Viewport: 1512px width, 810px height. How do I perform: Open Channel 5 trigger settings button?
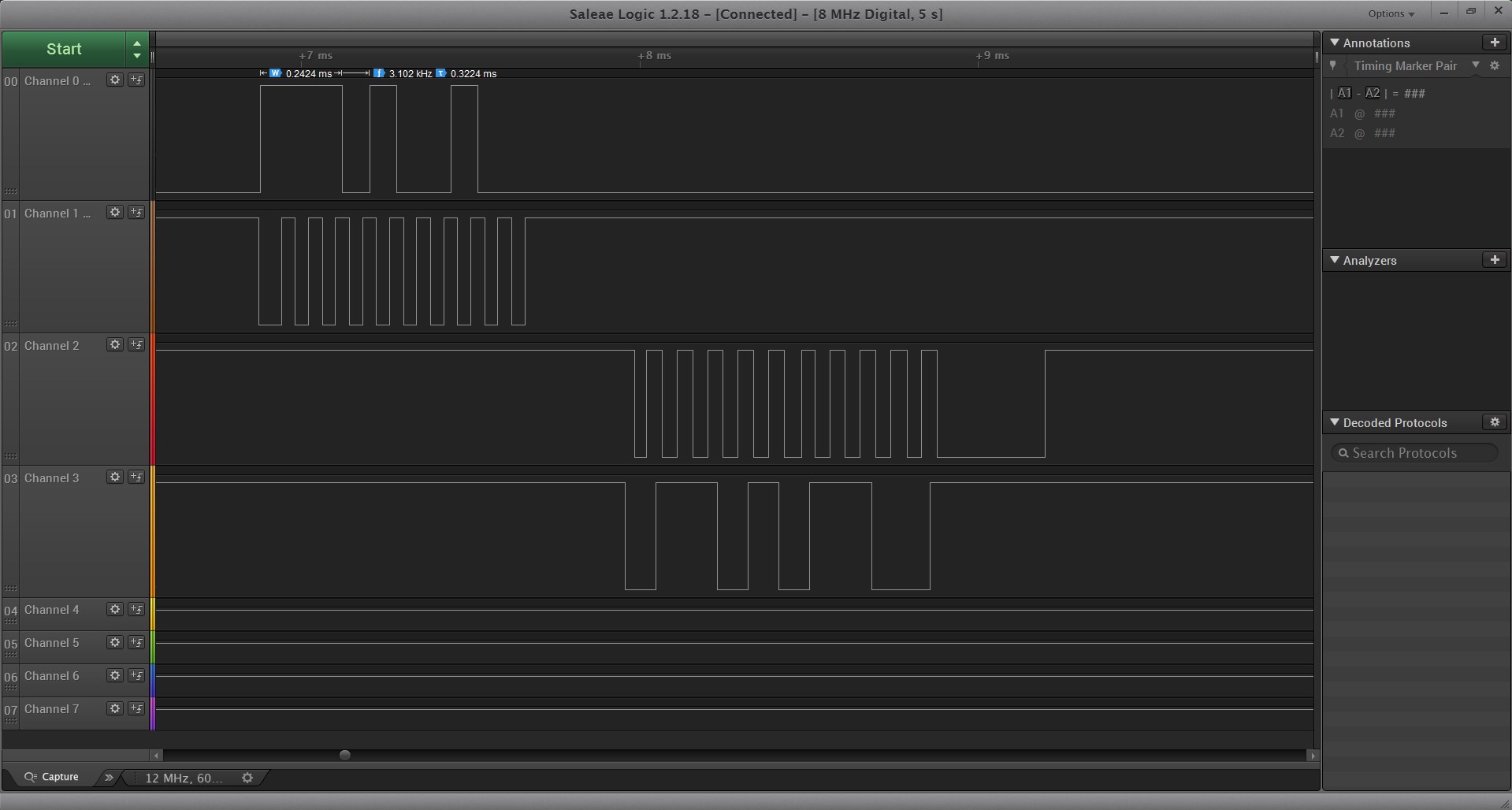136,642
